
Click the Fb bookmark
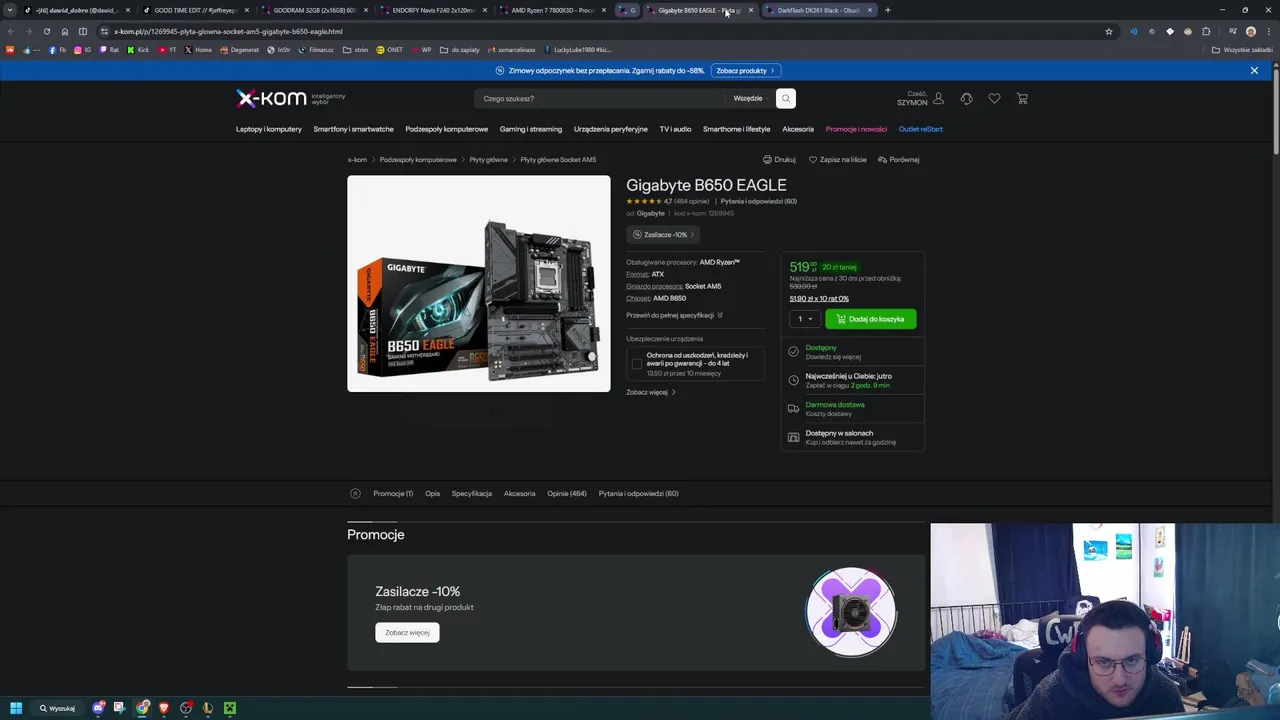click(57, 49)
